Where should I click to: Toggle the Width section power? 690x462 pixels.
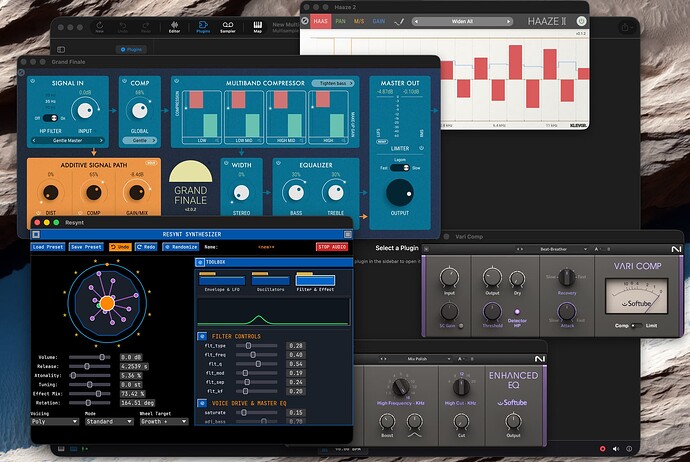(226, 163)
